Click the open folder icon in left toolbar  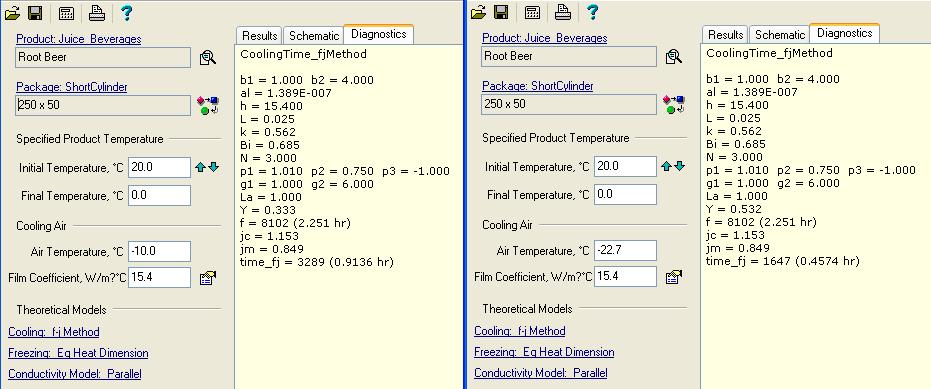(x=12, y=12)
